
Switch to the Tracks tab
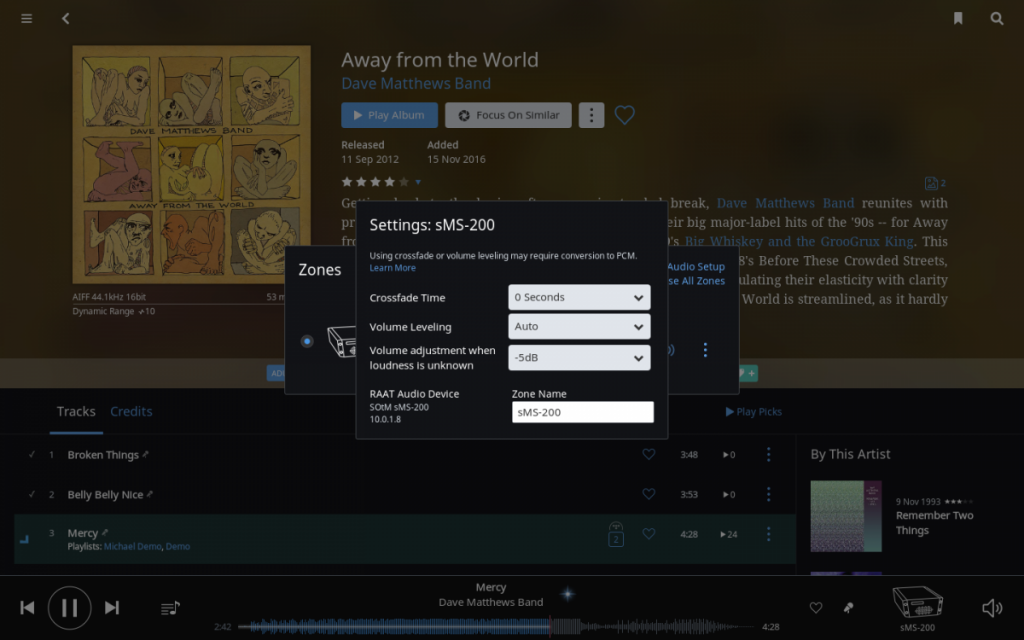coord(76,411)
